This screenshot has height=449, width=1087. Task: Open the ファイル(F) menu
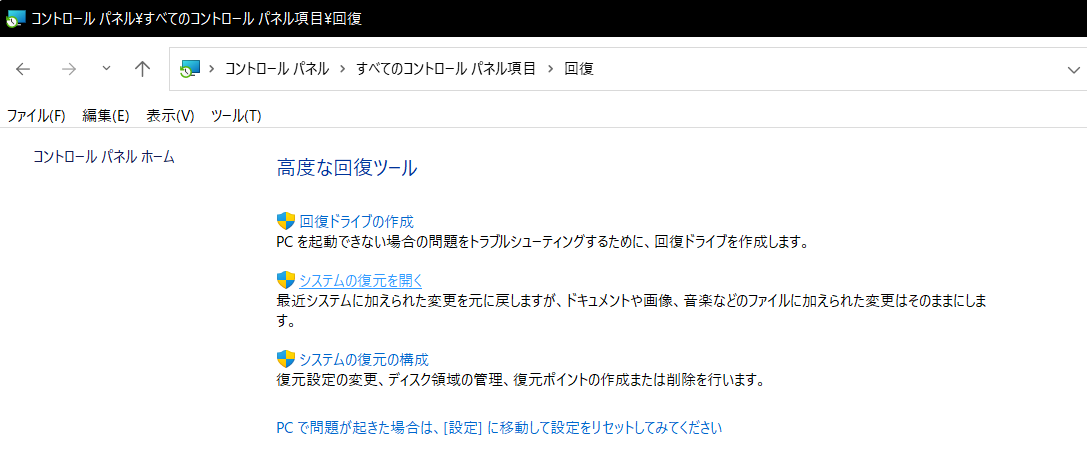click(35, 116)
